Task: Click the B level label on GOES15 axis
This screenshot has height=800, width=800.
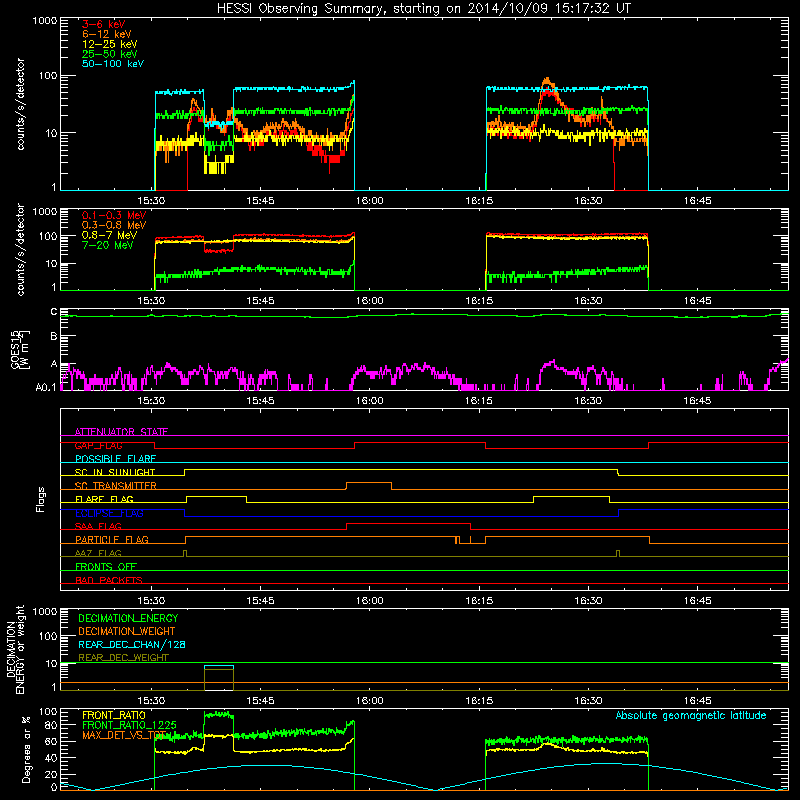Action: [x=54, y=337]
